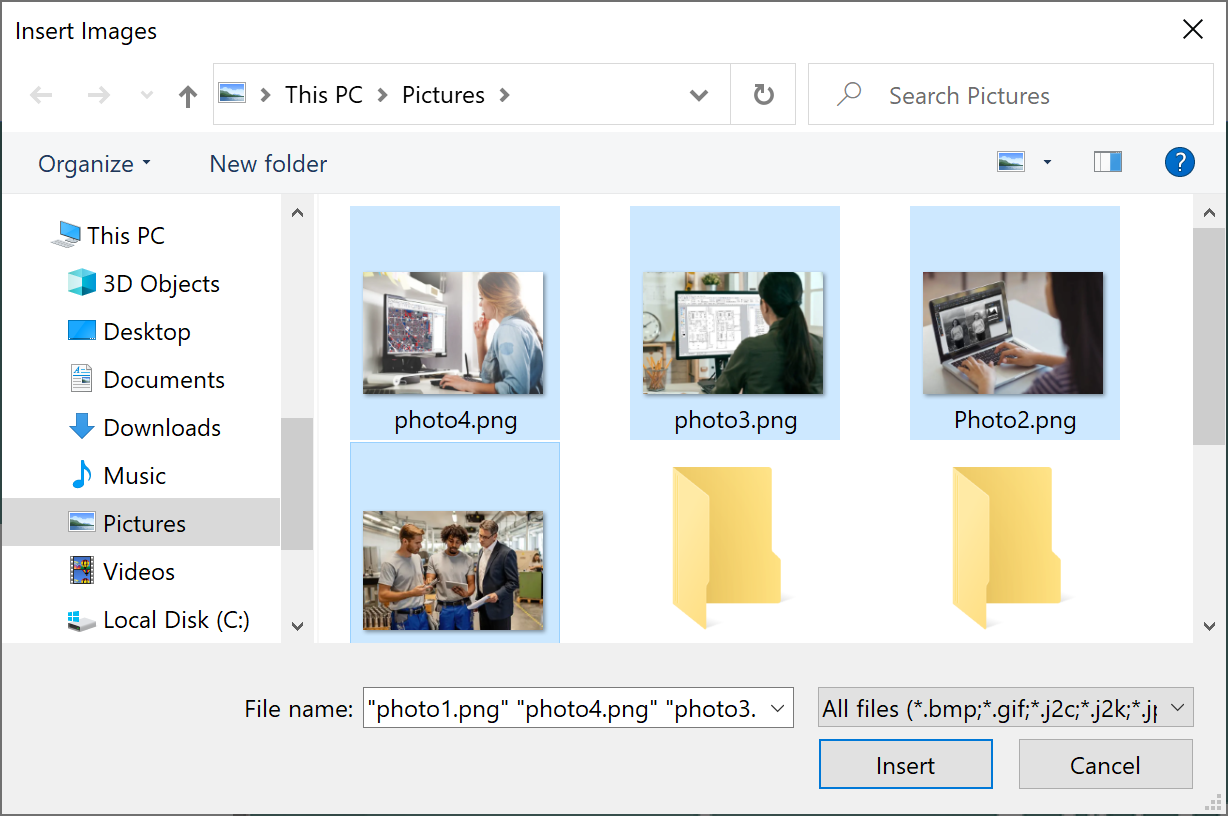1228x816 pixels.
Task: Click the change view icon
Action: 1011,162
